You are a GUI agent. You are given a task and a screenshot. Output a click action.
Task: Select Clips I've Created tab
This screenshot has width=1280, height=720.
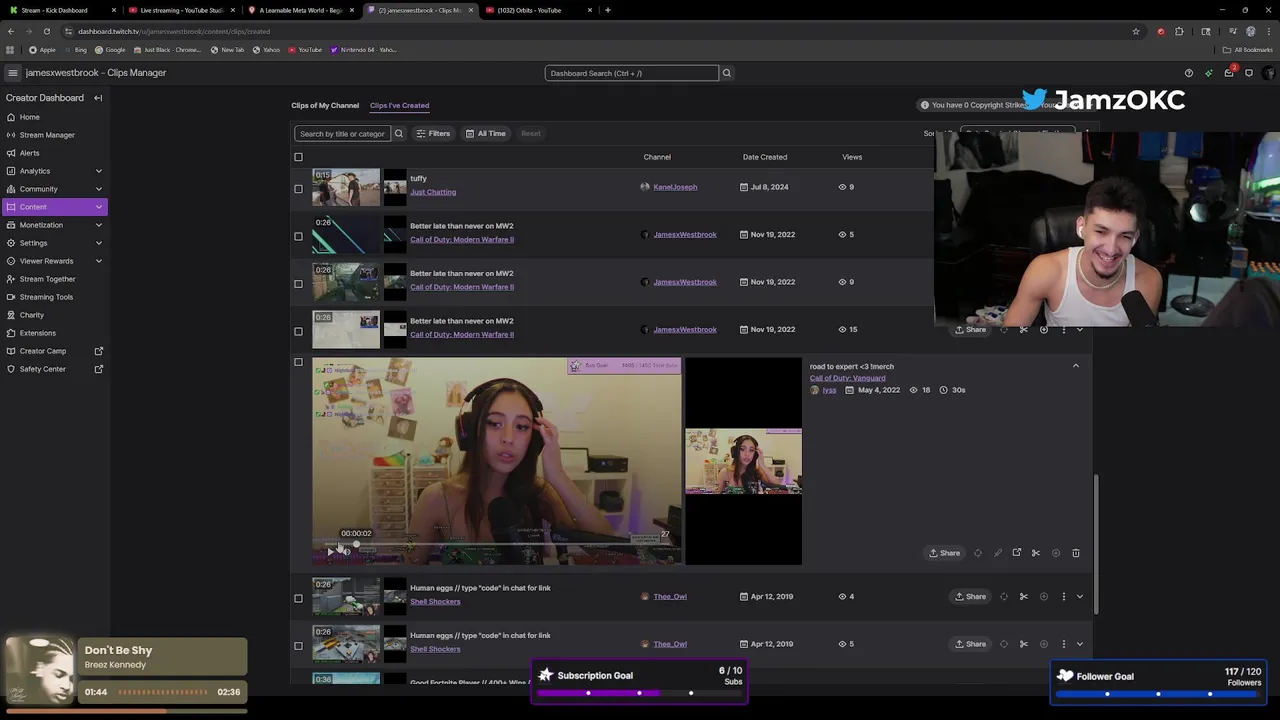[x=399, y=105]
